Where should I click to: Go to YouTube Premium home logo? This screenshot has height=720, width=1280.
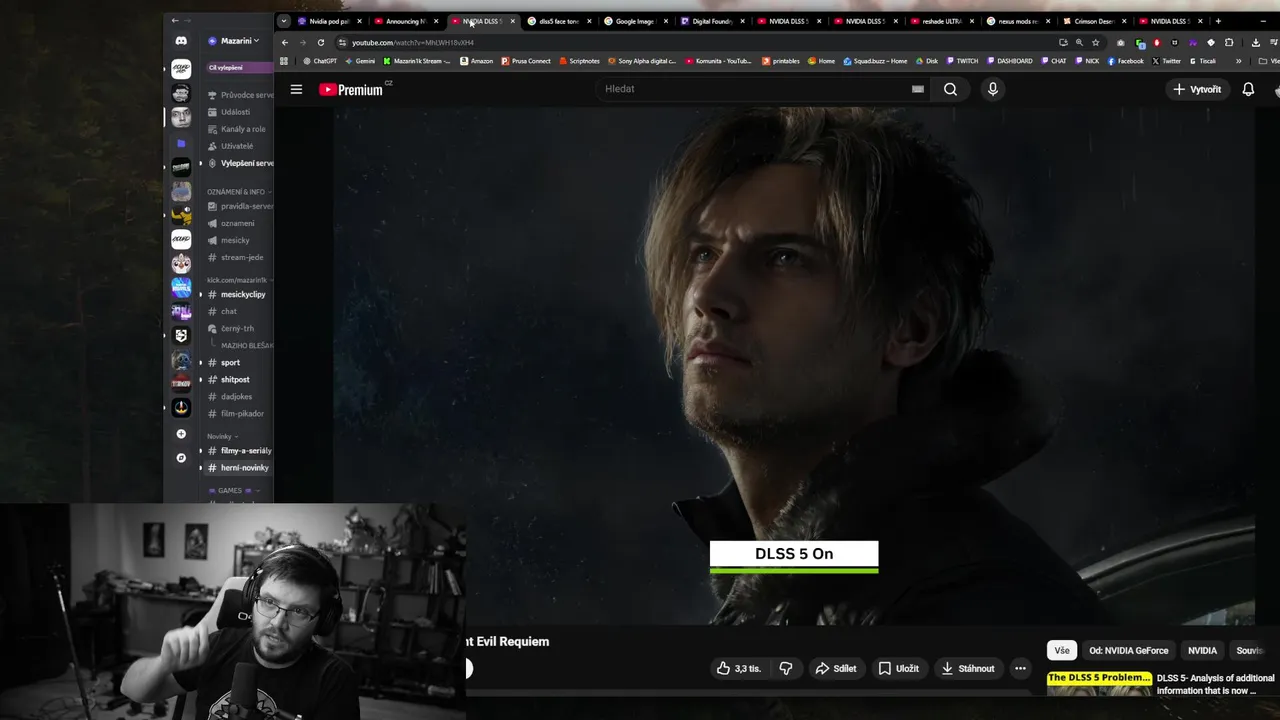pyautogui.click(x=351, y=89)
